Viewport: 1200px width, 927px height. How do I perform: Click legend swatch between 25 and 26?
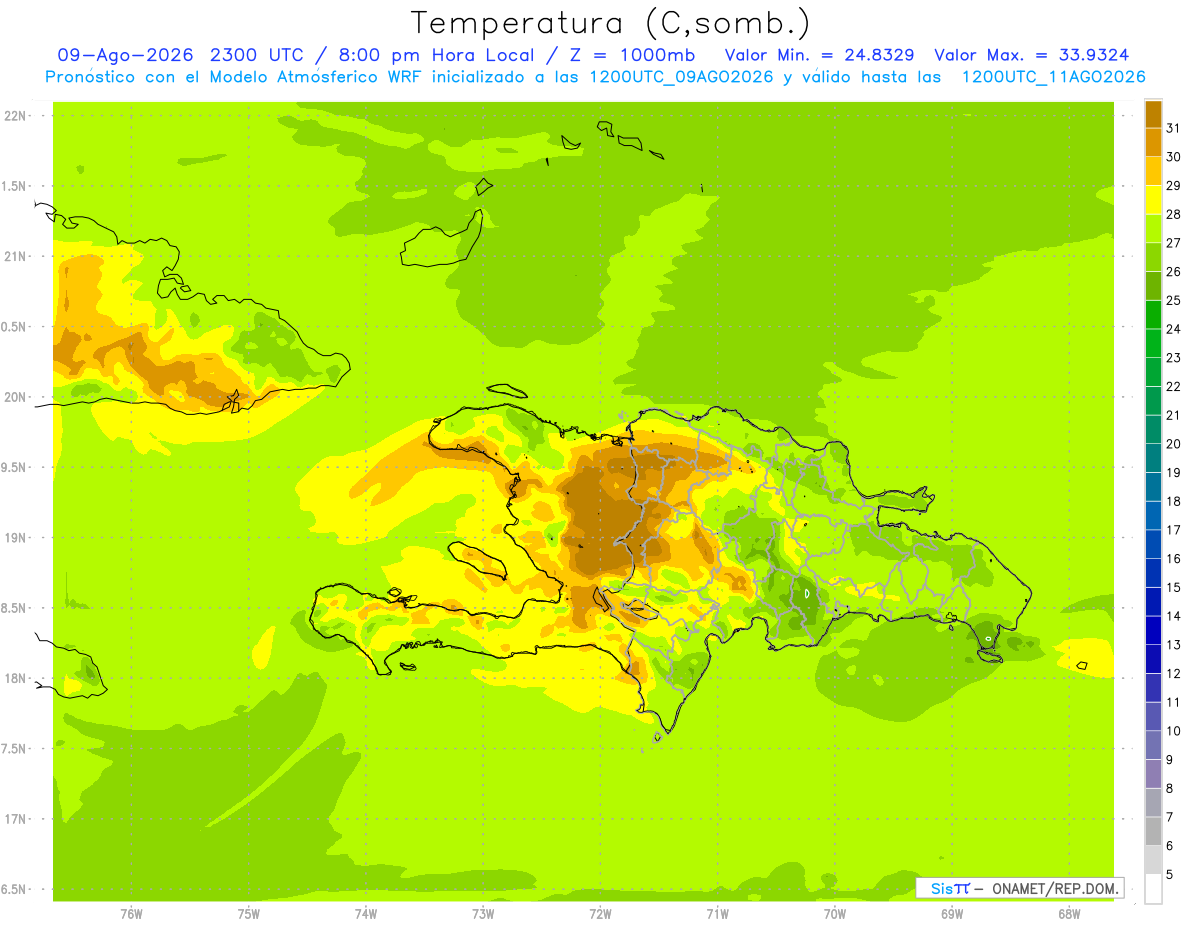1153,286
